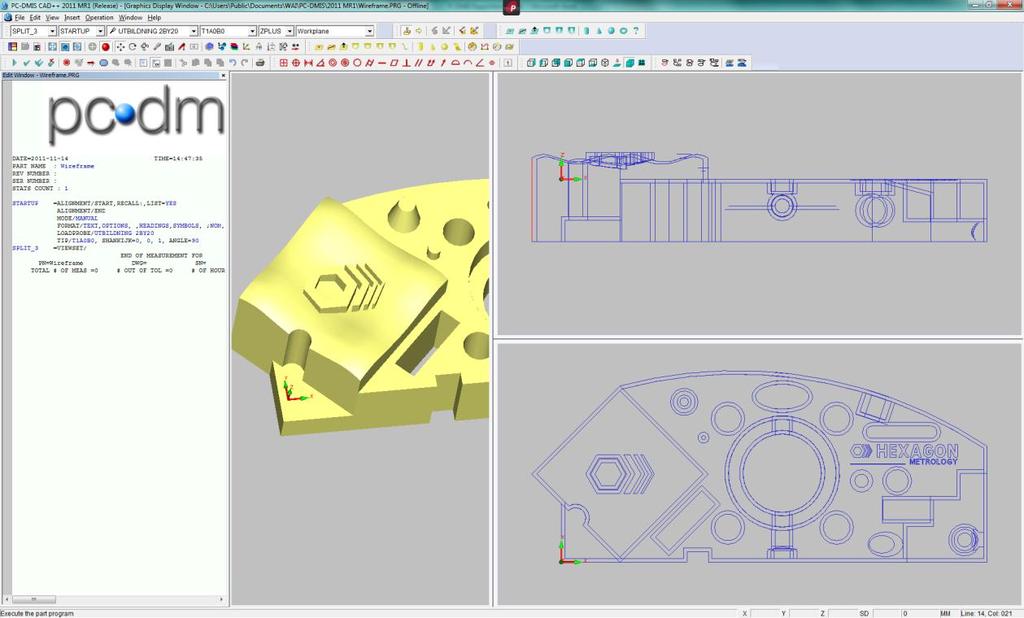Click the STARTUP label in Edit Window
Image resolution: width=1024 pixels, height=618 pixels.
coord(25,203)
